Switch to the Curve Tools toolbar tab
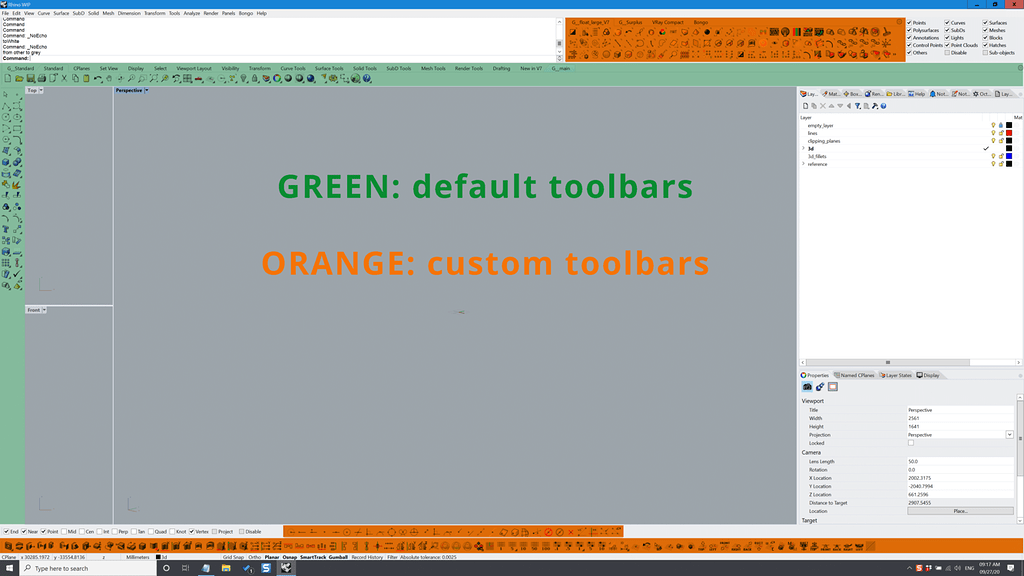Image resolution: width=1024 pixels, height=576 pixels. [x=293, y=69]
